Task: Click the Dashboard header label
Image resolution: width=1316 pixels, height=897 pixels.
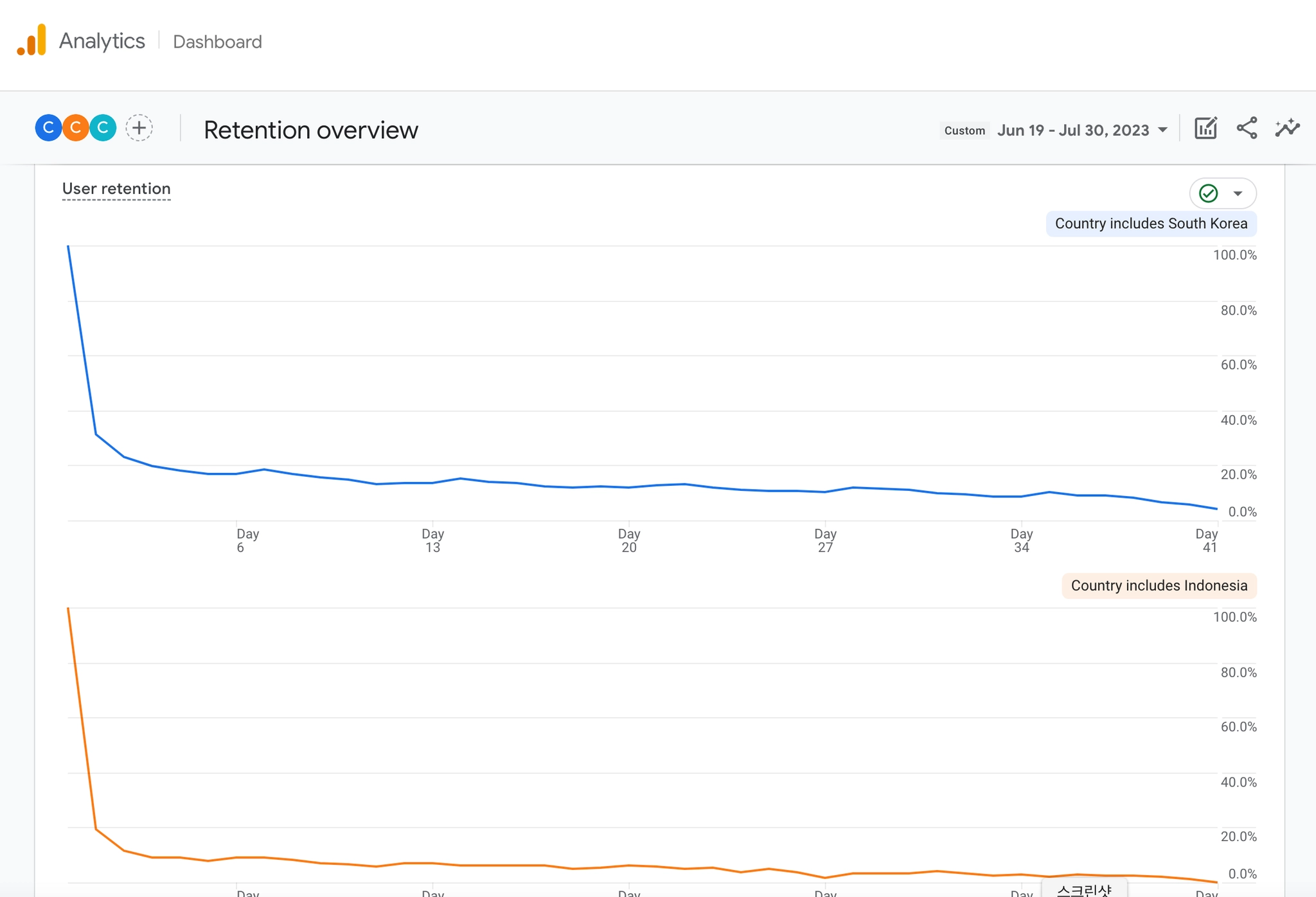Action: click(217, 42)
